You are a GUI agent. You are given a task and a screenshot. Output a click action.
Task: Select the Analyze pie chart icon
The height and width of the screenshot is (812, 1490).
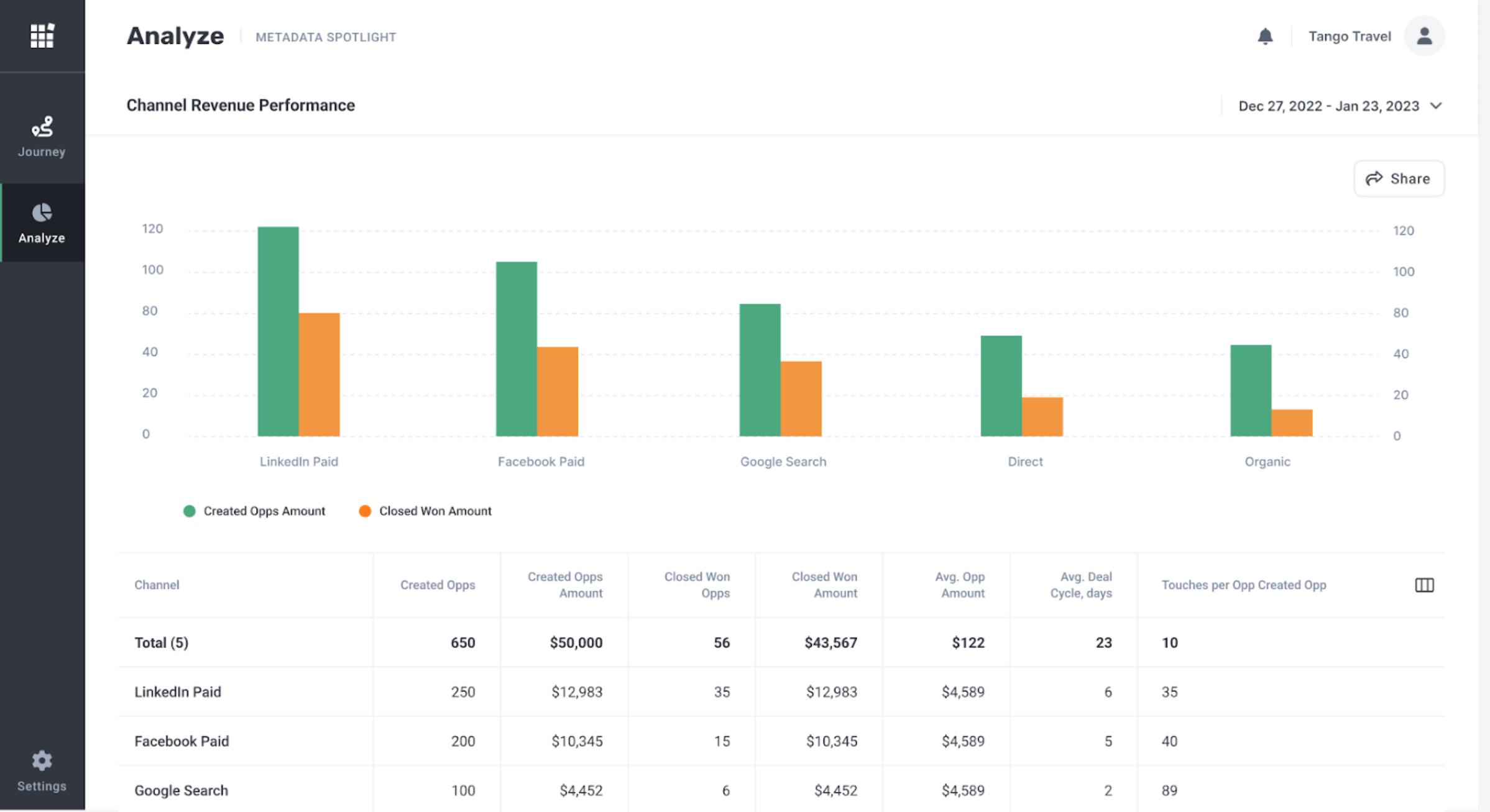[42, 213]
